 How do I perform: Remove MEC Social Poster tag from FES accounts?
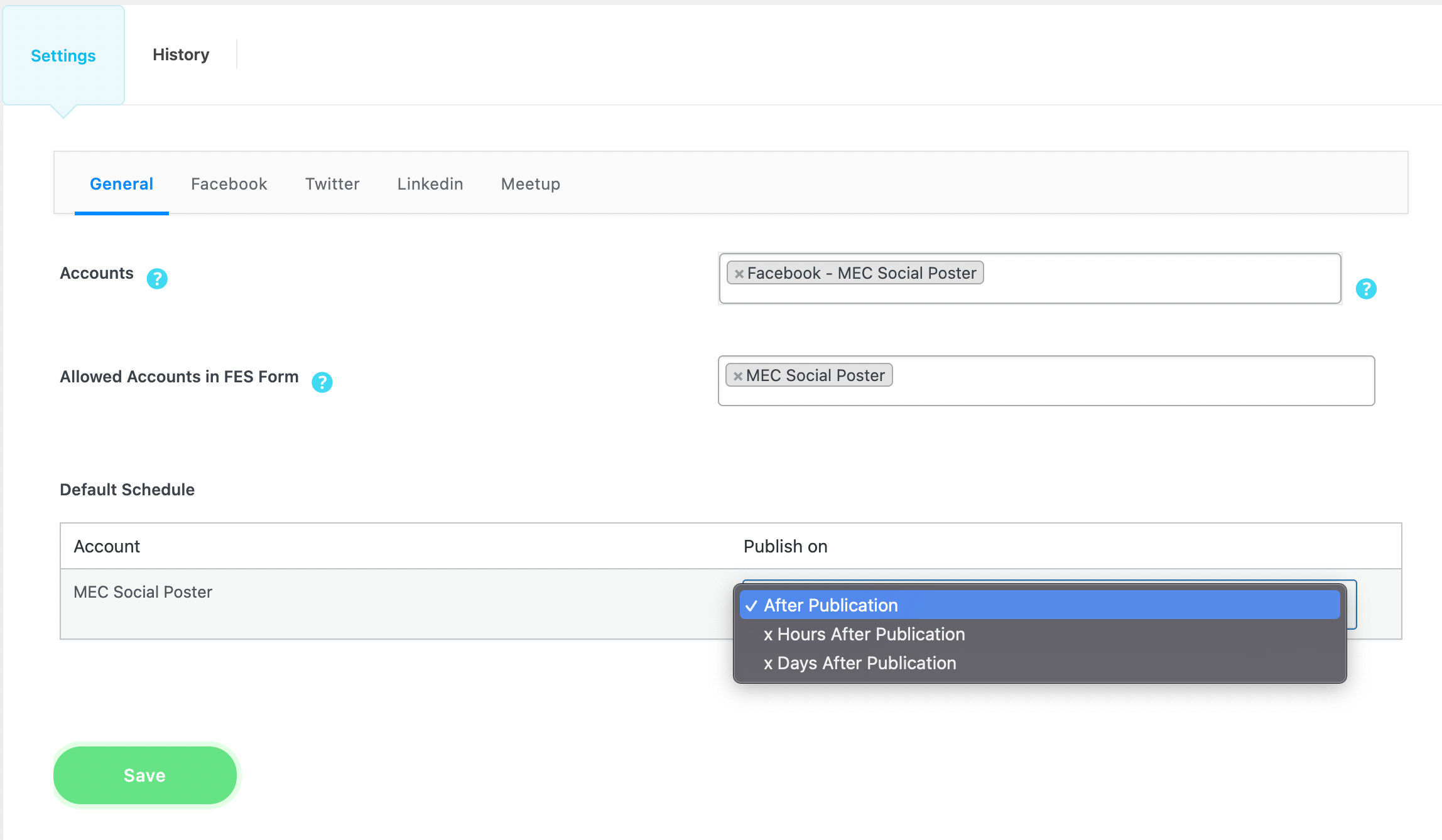738,376
